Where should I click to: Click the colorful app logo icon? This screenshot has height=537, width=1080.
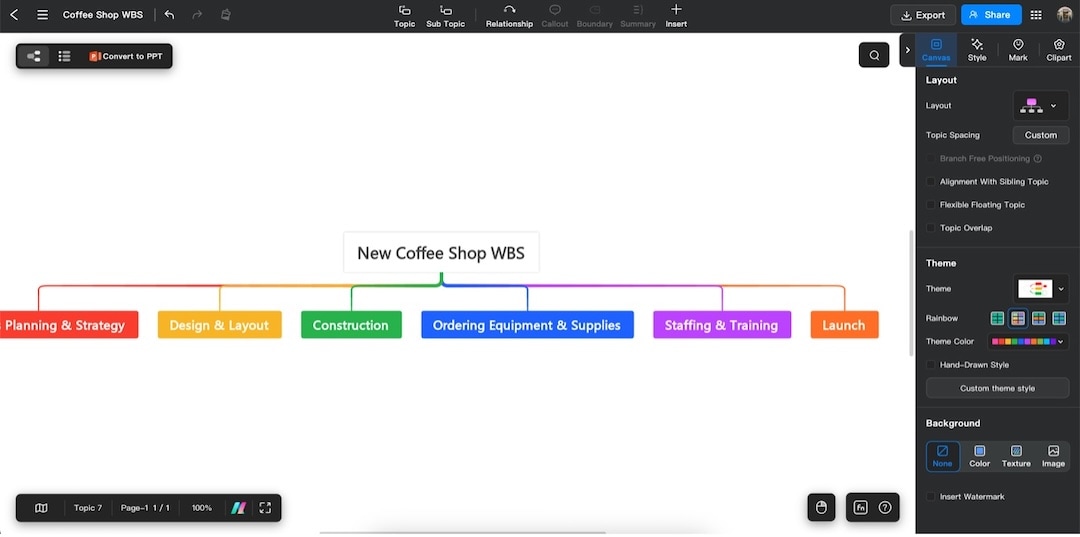coord(238,508)
